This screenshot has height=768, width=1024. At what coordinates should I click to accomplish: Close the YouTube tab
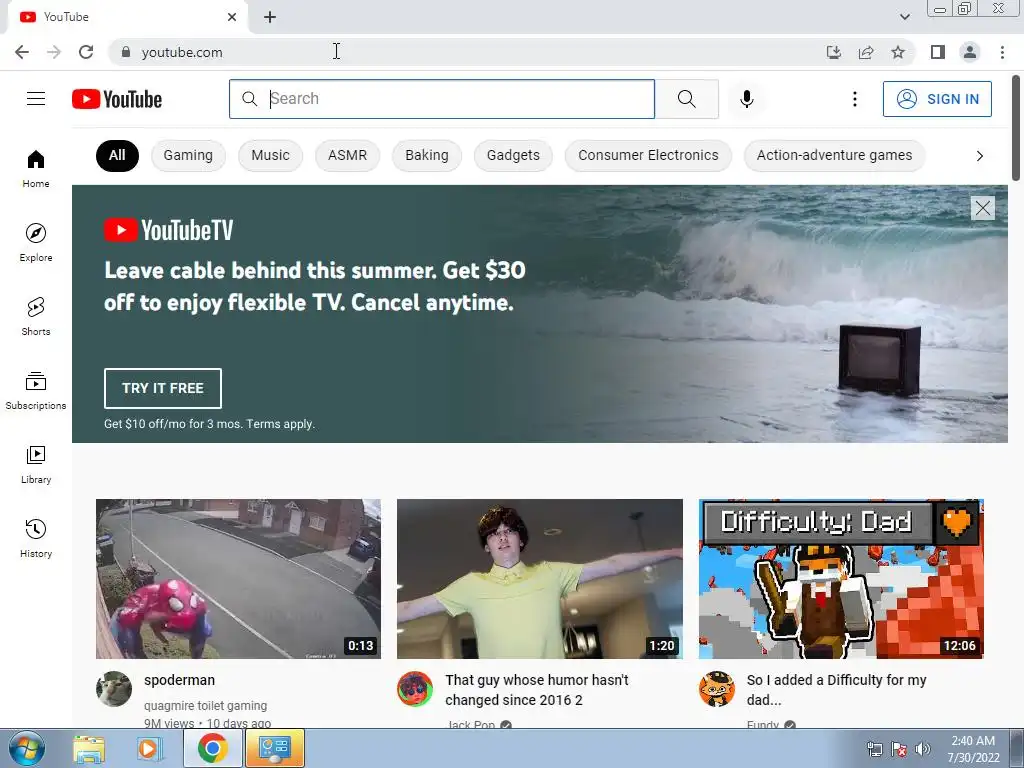coord(232,17)
